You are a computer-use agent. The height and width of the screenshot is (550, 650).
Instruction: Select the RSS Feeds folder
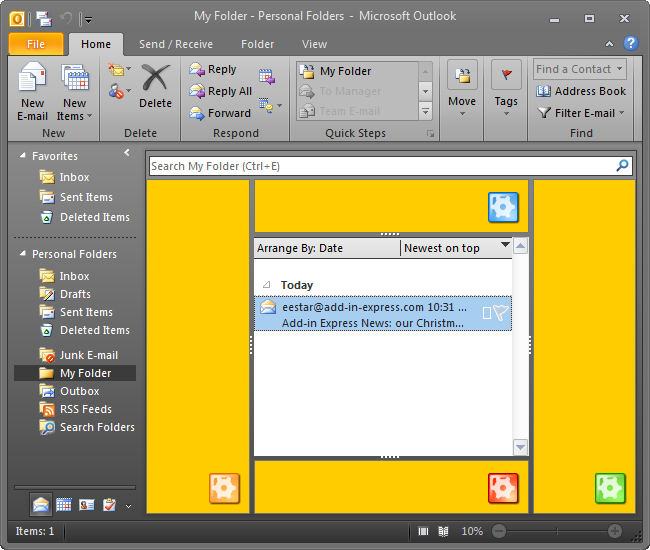point(75,409)
